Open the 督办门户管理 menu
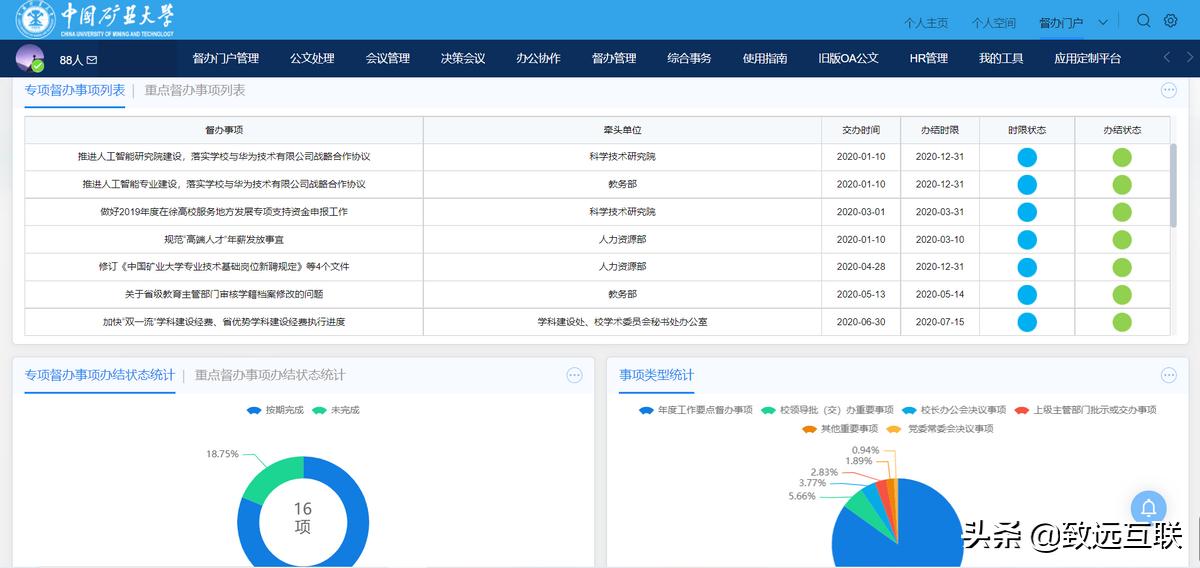This screenshot has height=568, width=1200. pyautogui.click(x=226, y=58)
